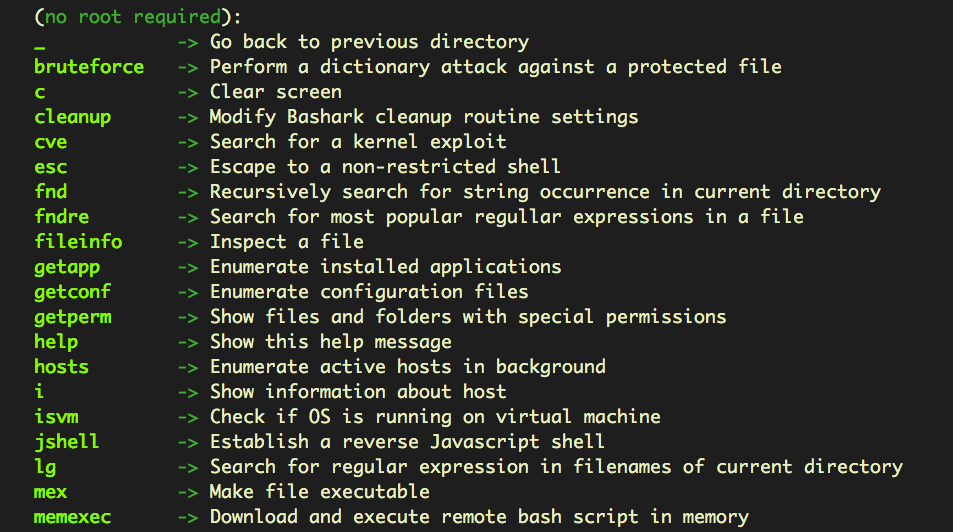The image size is (953, 532).
Task: Click 'Go back to previous directory' text
Action: coord(369,42)
